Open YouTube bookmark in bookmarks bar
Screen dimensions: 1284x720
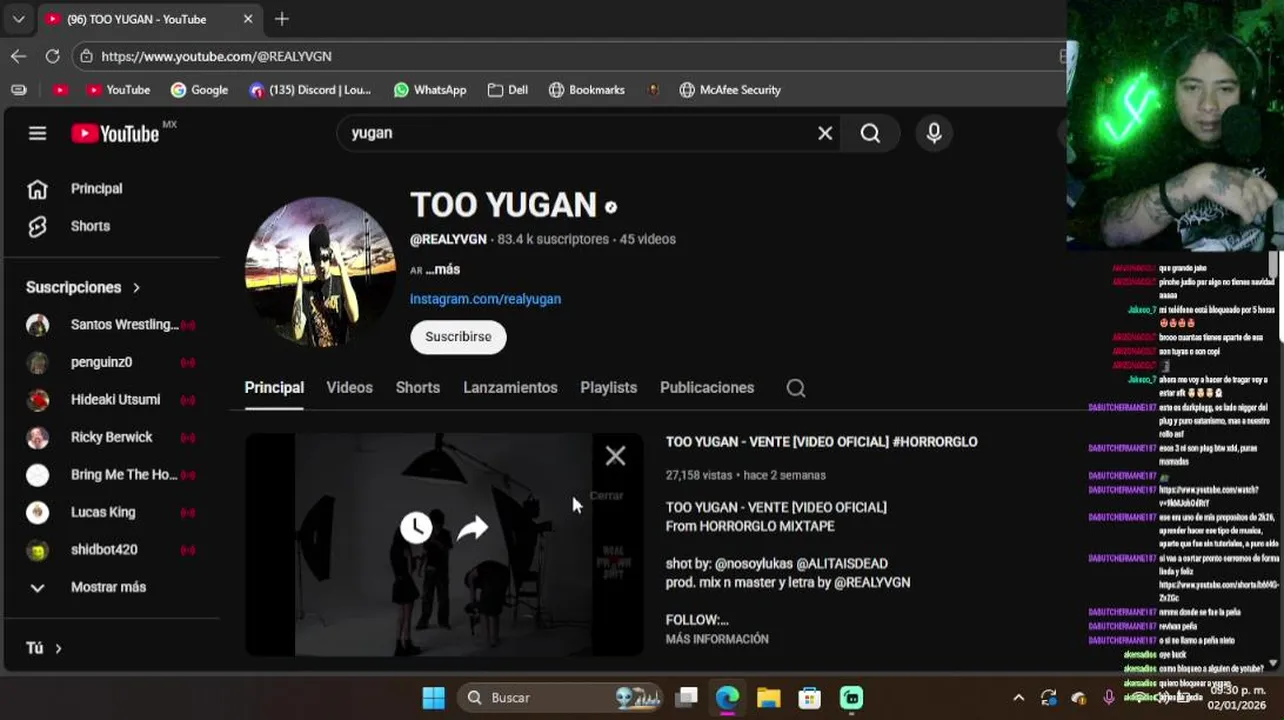(118, 90)
